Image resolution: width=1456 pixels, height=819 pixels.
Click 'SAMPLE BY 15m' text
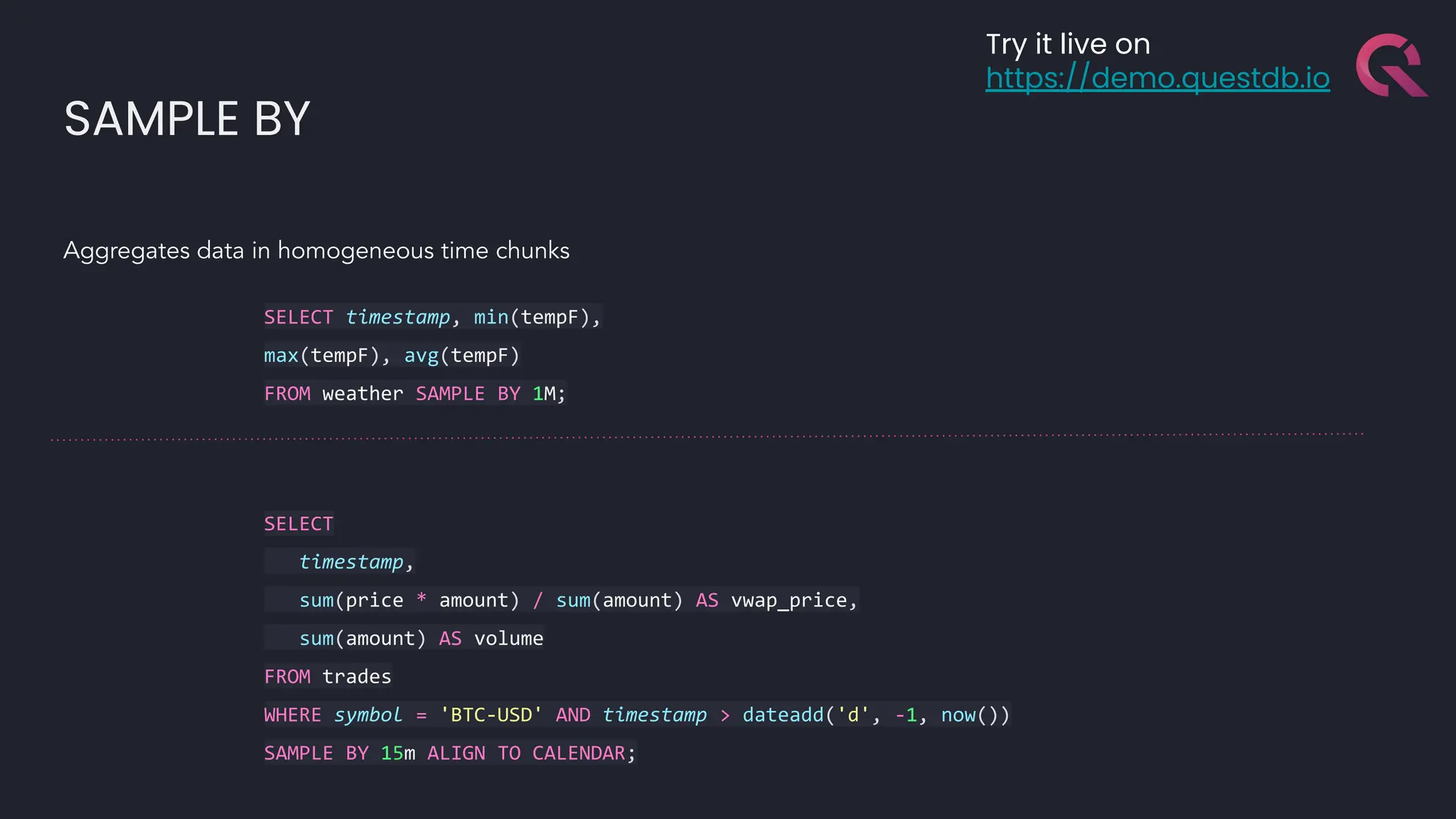pyautogui.click(x=339, y=754)
